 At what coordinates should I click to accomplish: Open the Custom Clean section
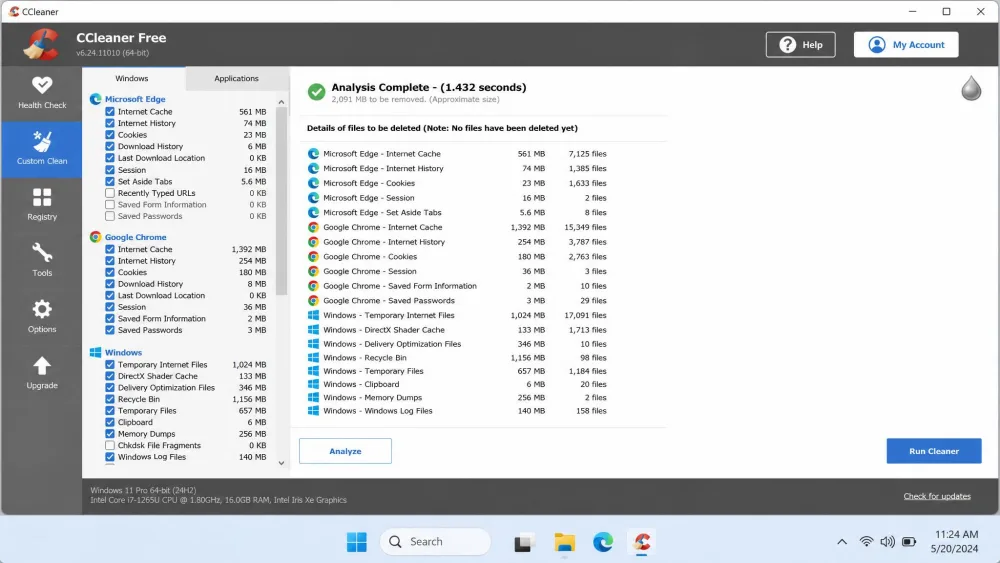coord(42,149)
